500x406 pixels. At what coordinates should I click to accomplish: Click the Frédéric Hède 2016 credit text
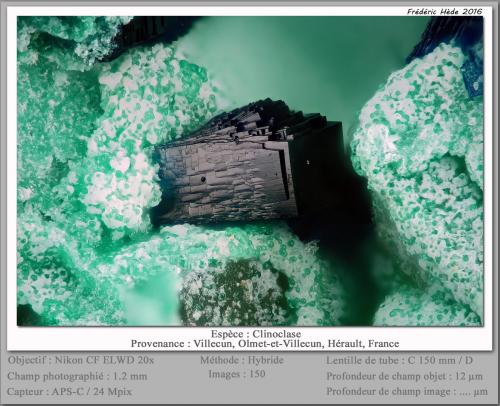pyautogui.click(x=445, y=12)
